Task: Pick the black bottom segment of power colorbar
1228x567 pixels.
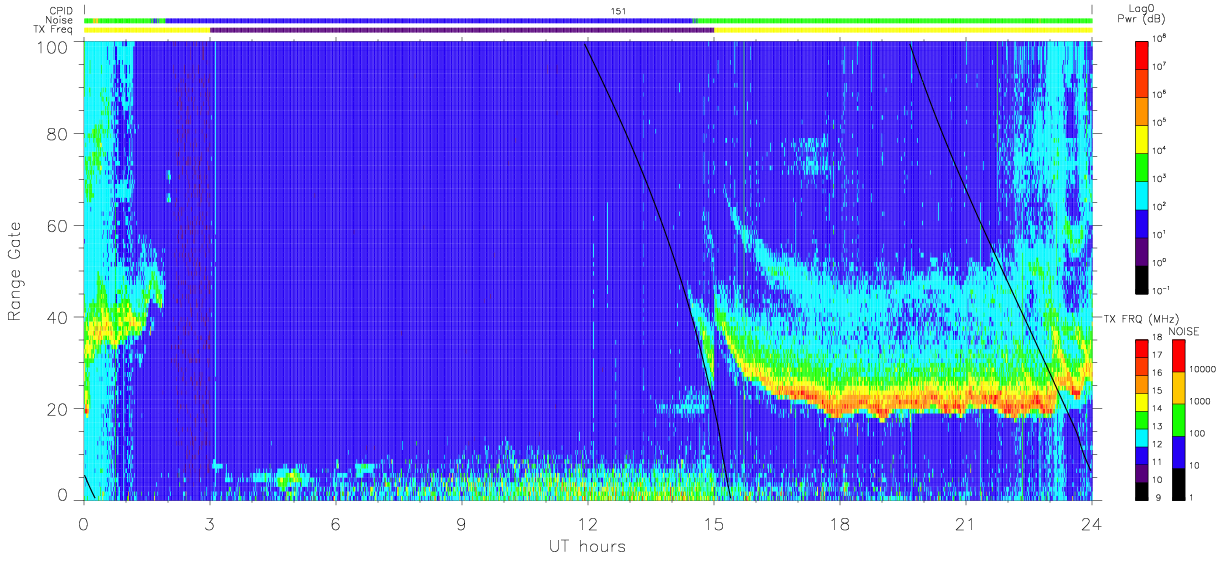Action: (1142, 279)
